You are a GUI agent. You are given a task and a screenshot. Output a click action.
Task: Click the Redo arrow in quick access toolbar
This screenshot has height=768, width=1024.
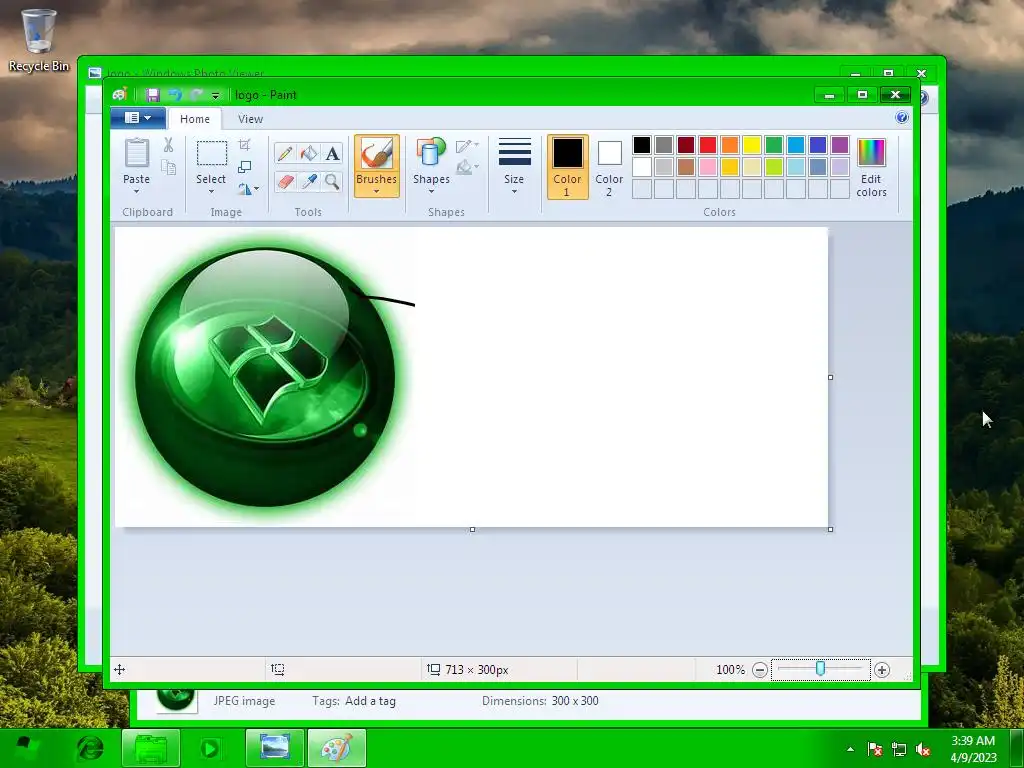(x=196, y=95)
